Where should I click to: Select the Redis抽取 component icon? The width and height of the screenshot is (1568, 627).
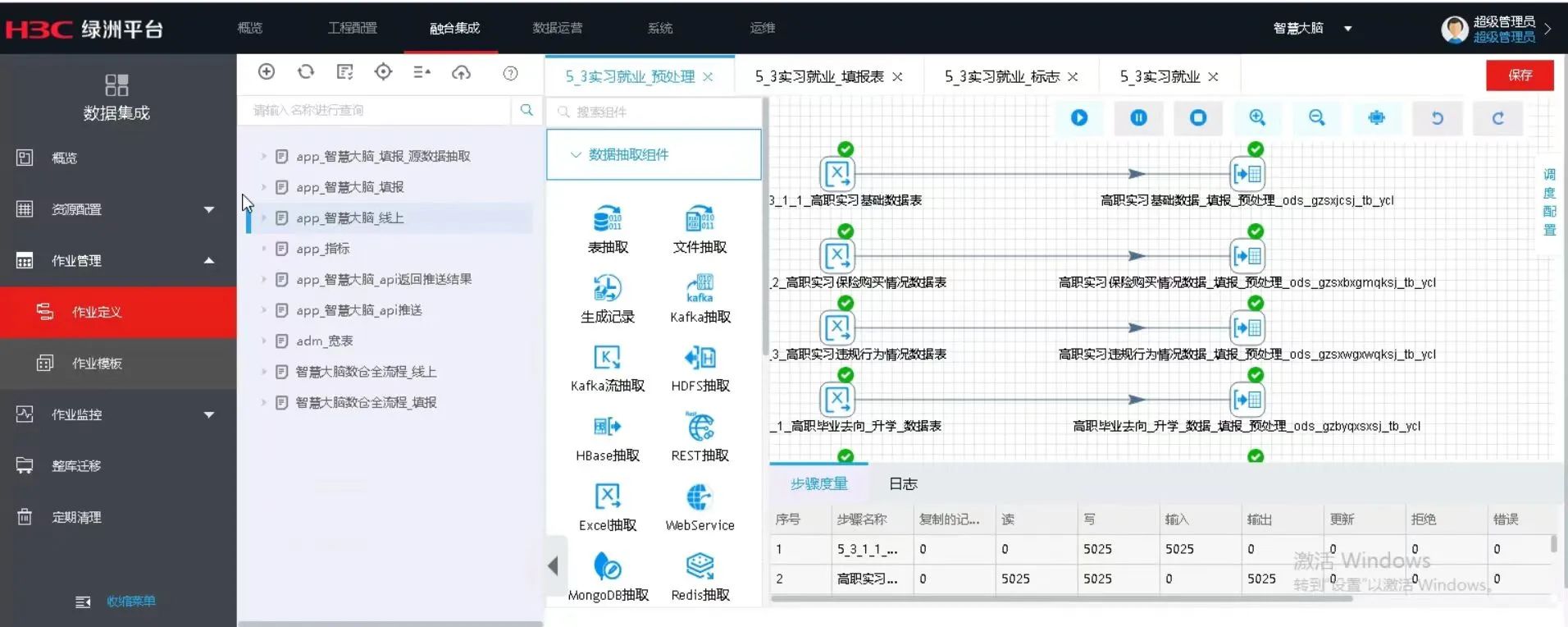pyautogui.click(x=700, y=566)
